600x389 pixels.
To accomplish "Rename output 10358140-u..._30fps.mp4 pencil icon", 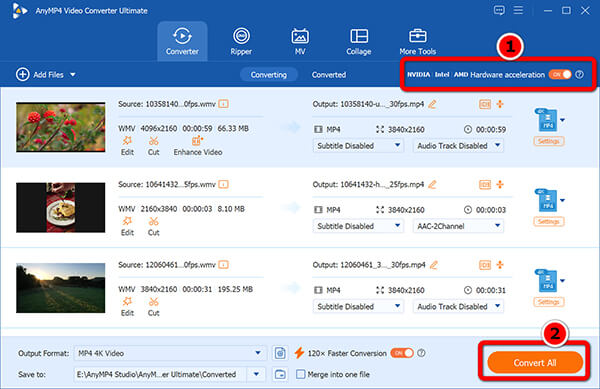I will point(432,104).
